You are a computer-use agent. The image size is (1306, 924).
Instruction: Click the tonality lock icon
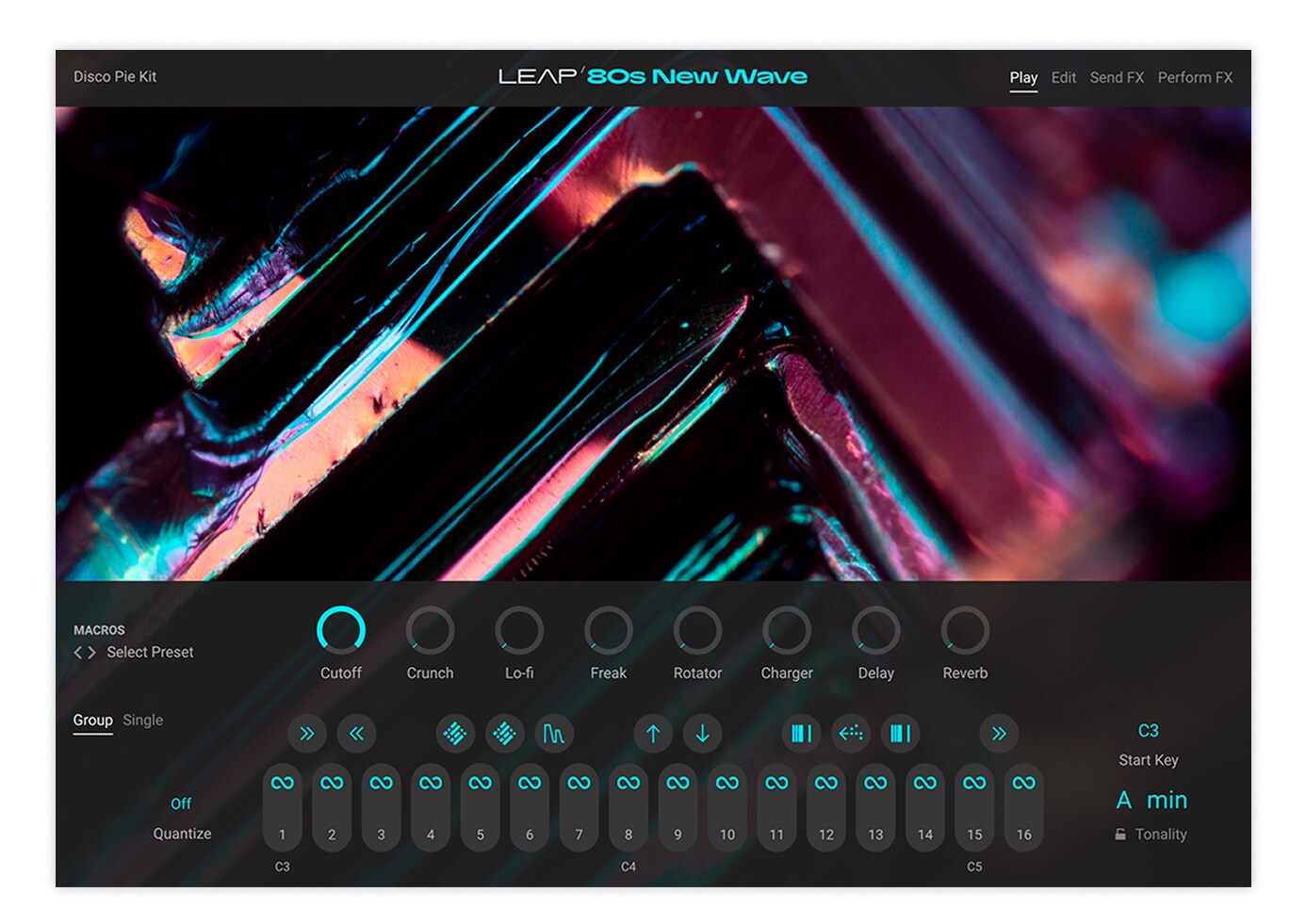(x=1120, y=835)
